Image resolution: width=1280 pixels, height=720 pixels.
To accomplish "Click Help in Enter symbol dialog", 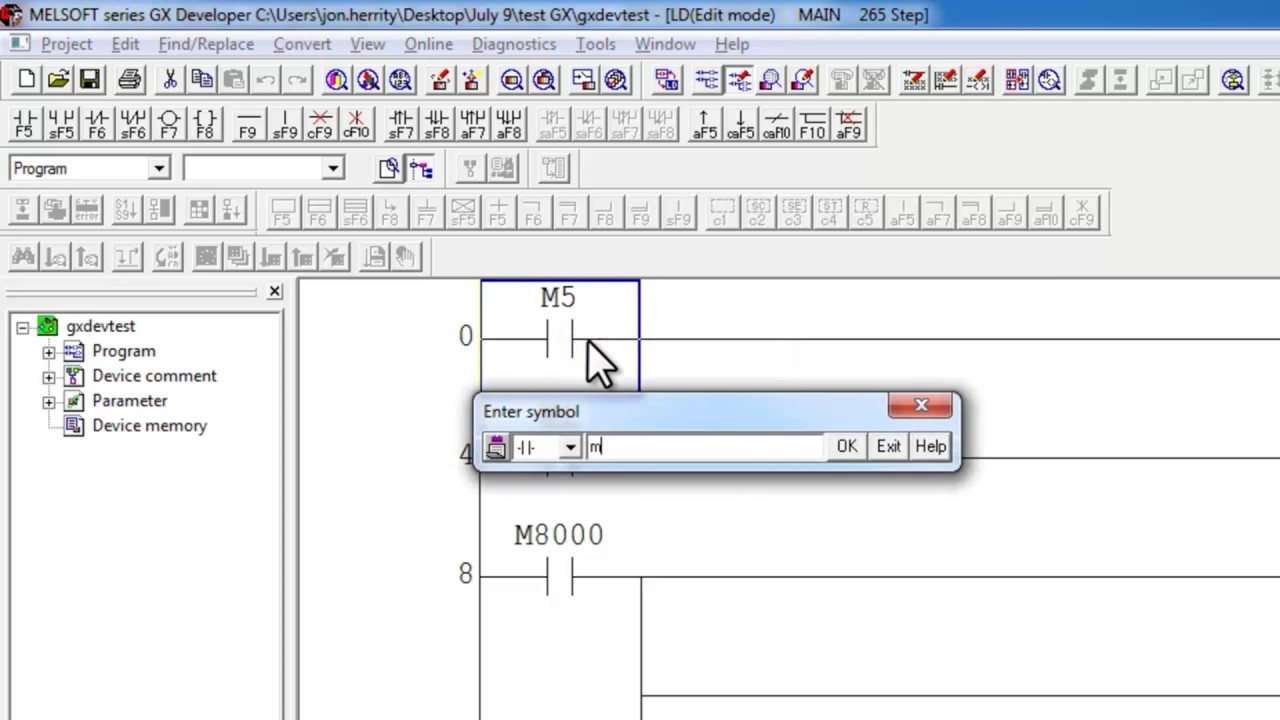I will [x=930, y=447].
